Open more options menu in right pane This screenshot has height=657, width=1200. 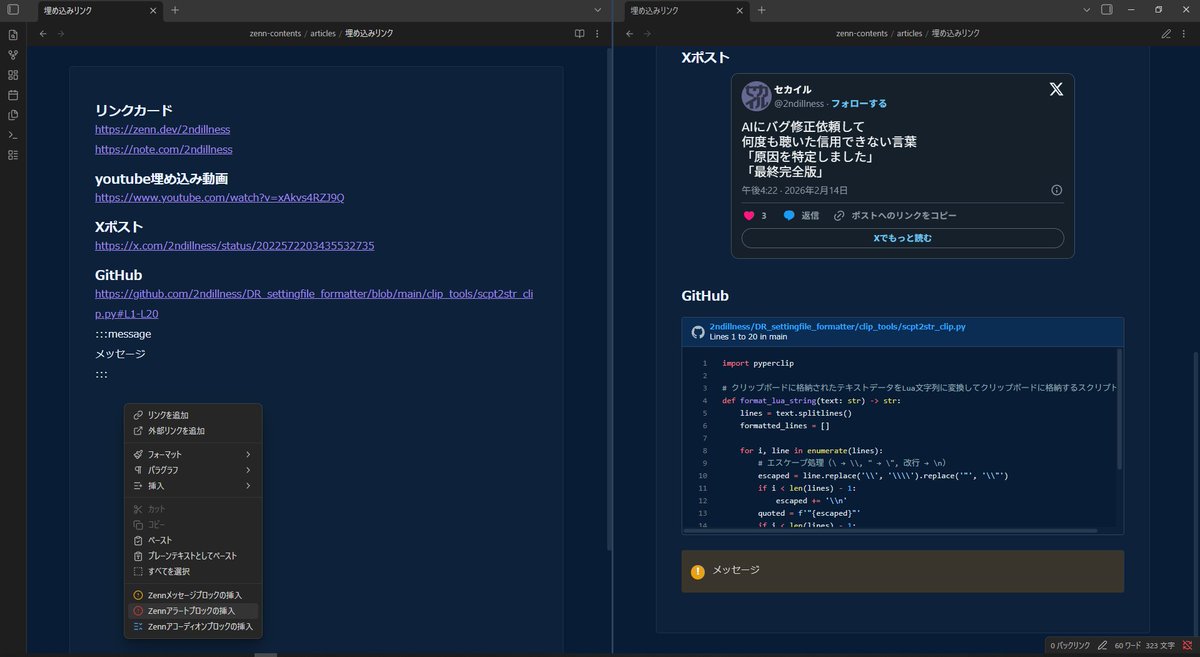click(x=1184, y=33)
